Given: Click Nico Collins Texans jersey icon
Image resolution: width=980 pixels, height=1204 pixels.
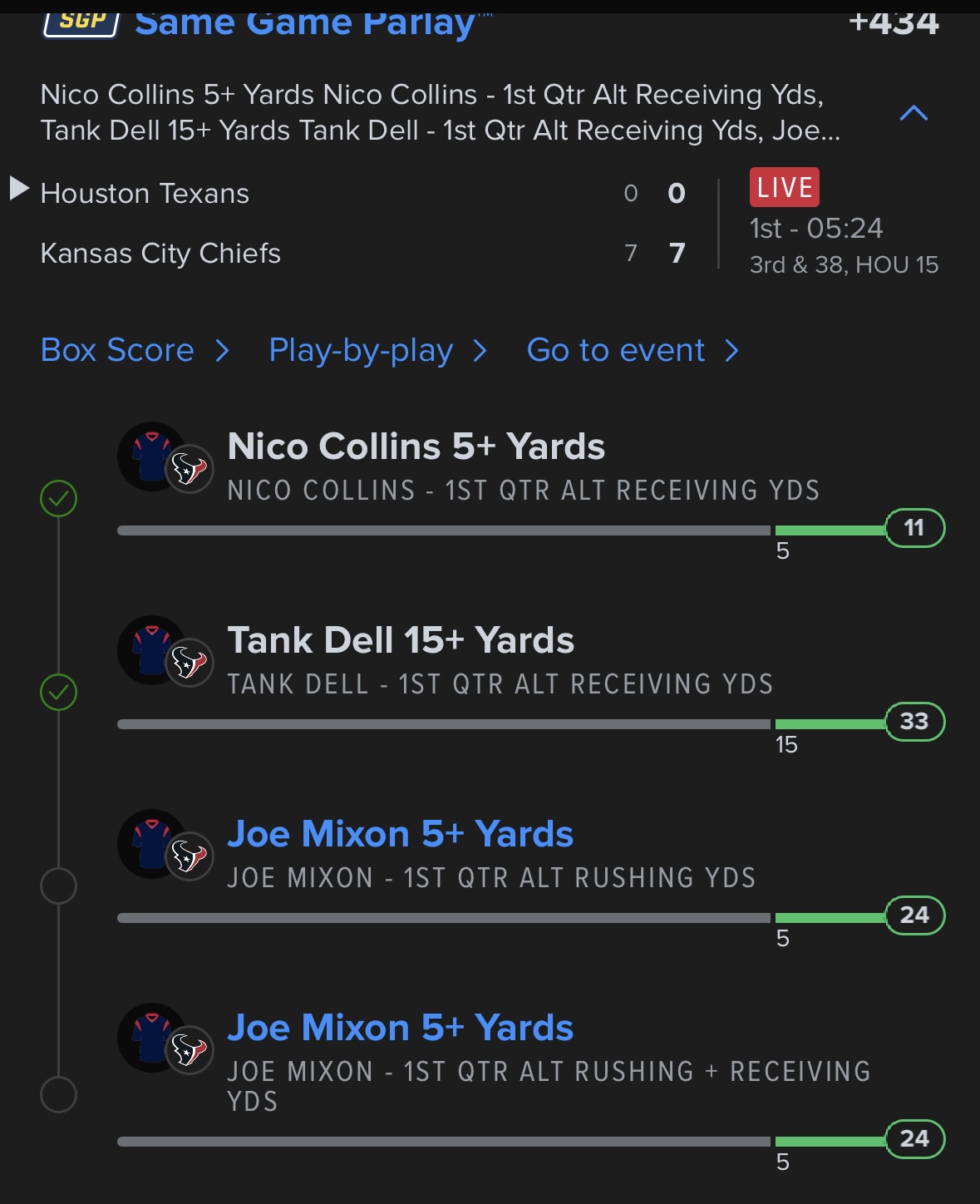Looking at the screenshot, I should tap(153, 456).
